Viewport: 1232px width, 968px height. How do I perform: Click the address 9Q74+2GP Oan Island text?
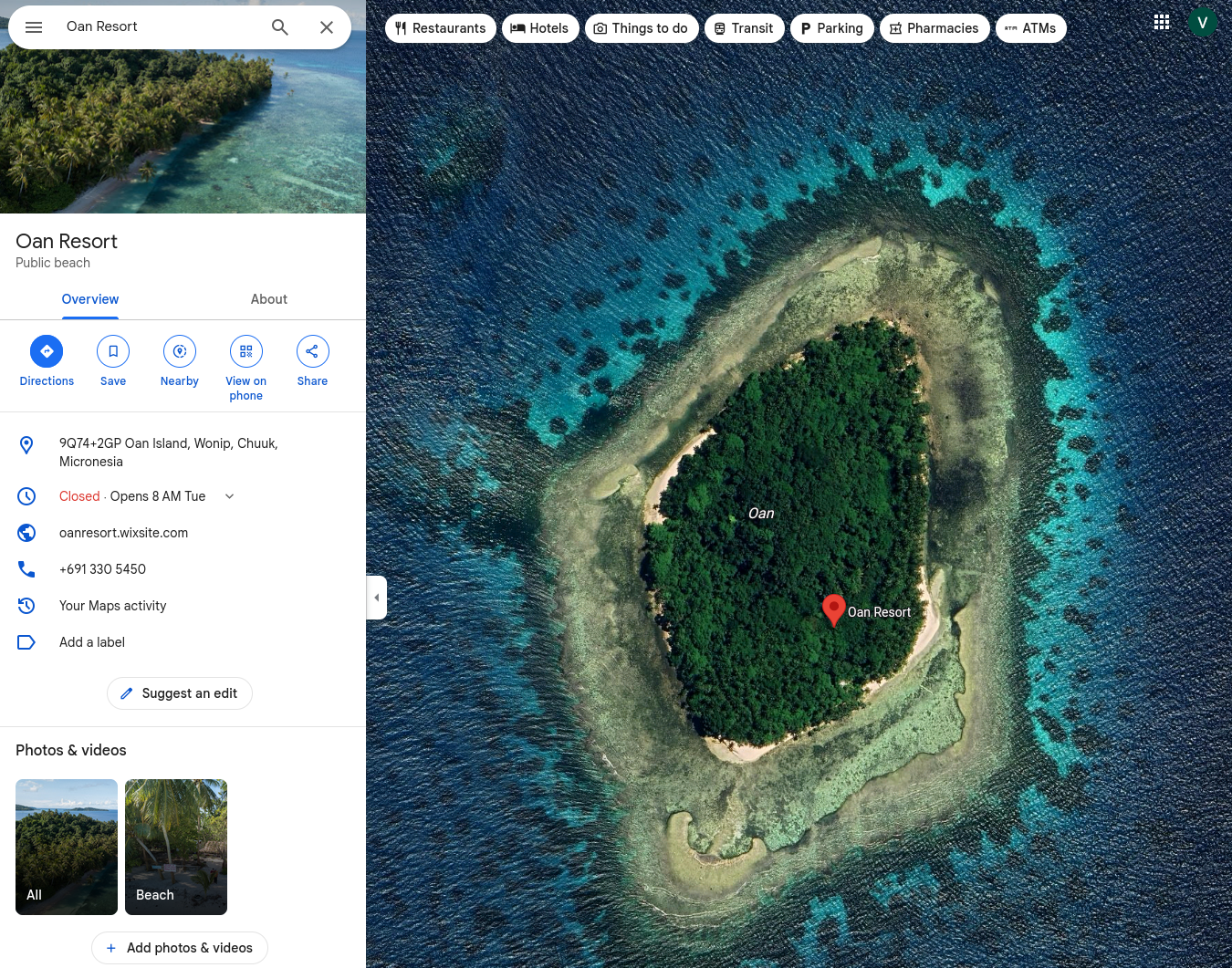169,453
